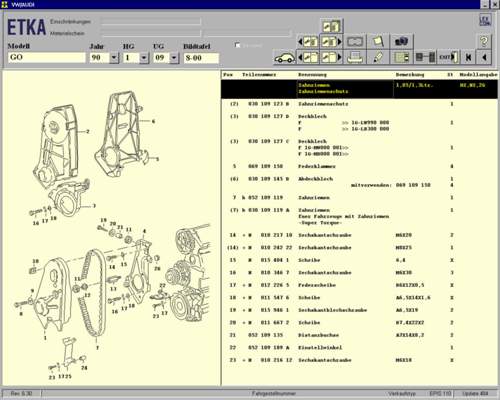Go to previous illustration in upper arrow row

[308, 42]
